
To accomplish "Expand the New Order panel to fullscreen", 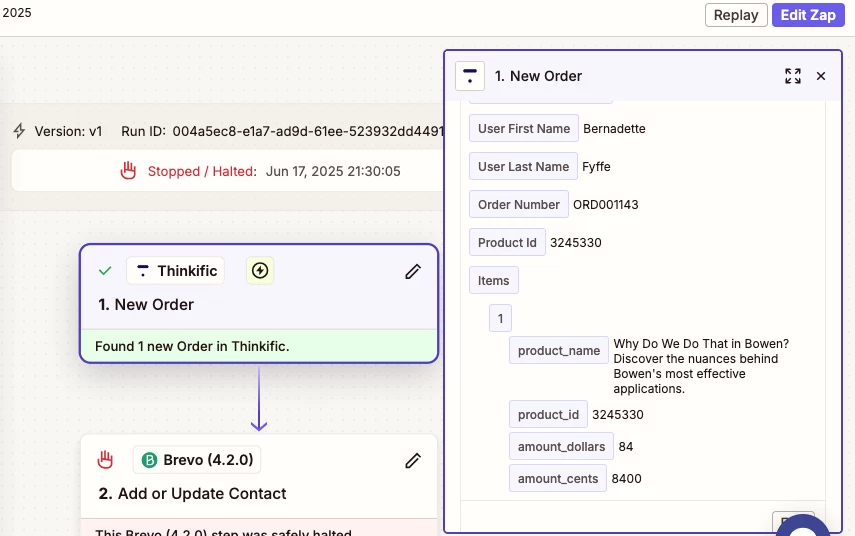I will (x=793, y=76).
